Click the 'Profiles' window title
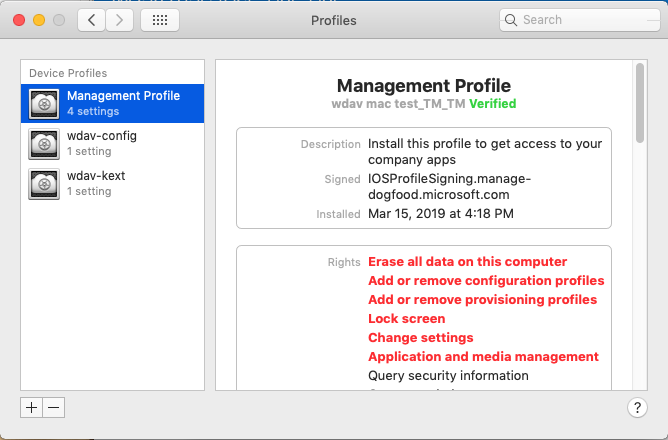Viewport: 668px width, 440px height. coord(334,20)
